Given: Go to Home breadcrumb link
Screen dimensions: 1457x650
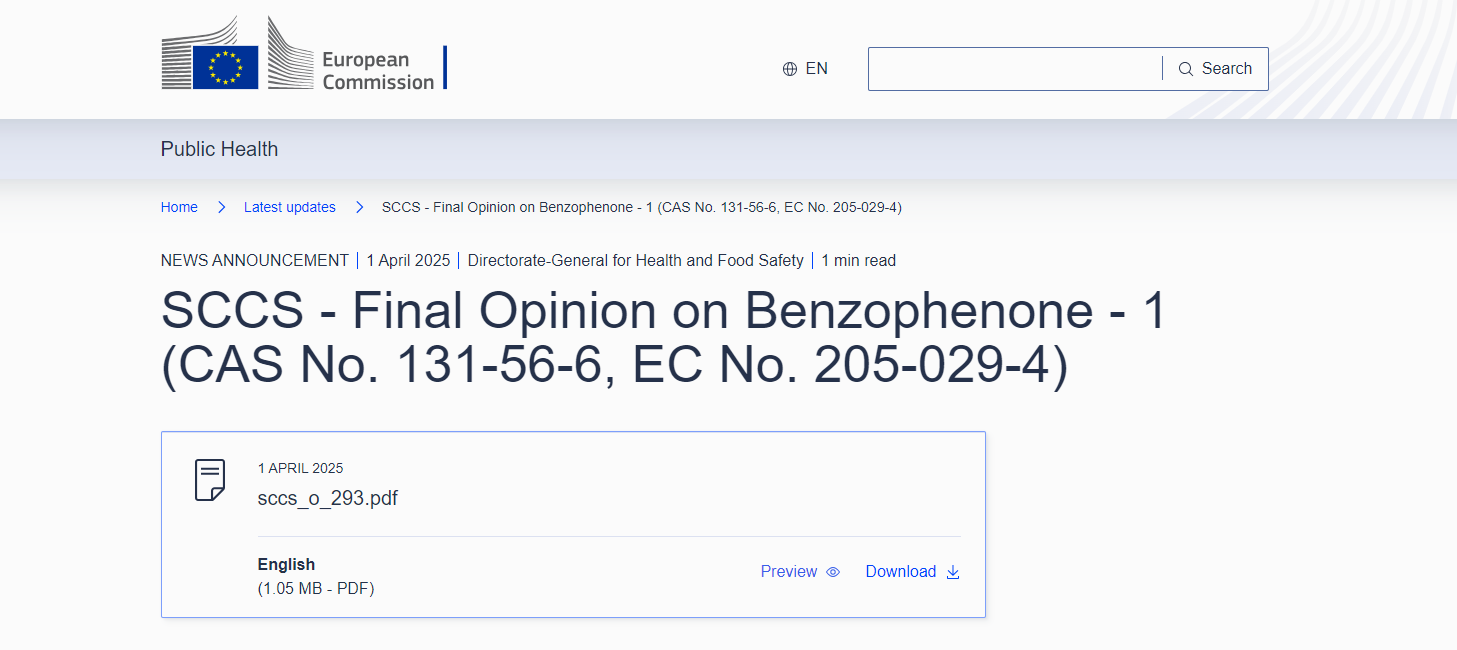Looking at the screenshot, I should (x=179, y=207).
